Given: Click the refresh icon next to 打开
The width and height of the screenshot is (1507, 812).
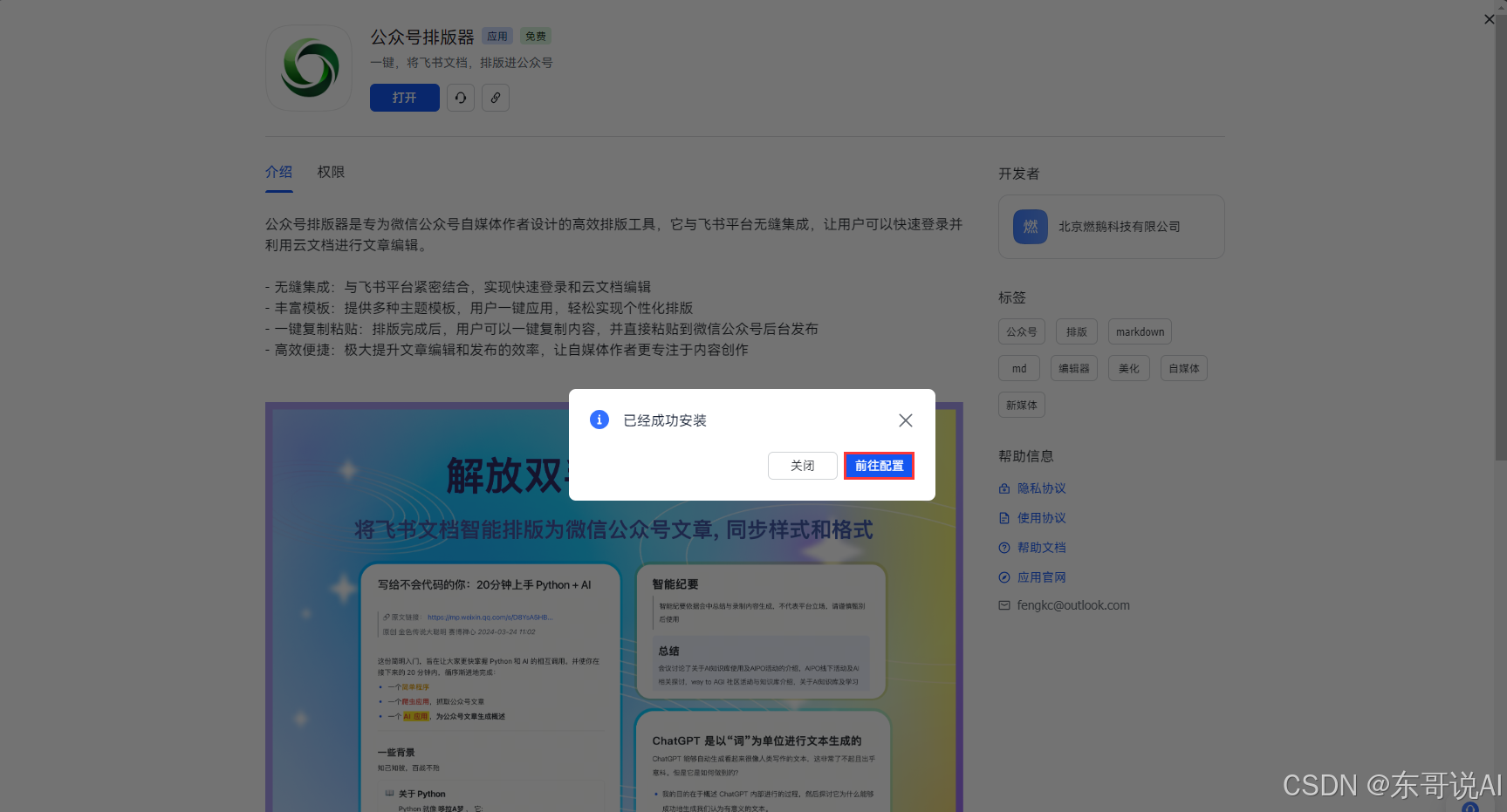Looking at the screenshot, I should click(x=461, y=98).
